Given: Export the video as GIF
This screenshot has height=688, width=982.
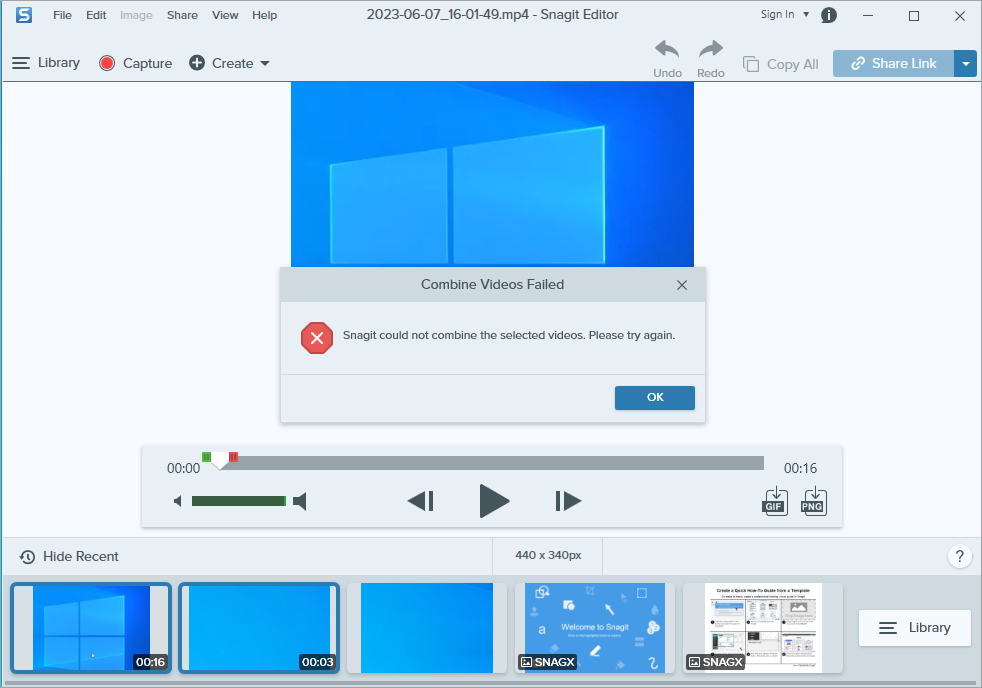Looking at the screenshot, I should (x=774, y=501).
